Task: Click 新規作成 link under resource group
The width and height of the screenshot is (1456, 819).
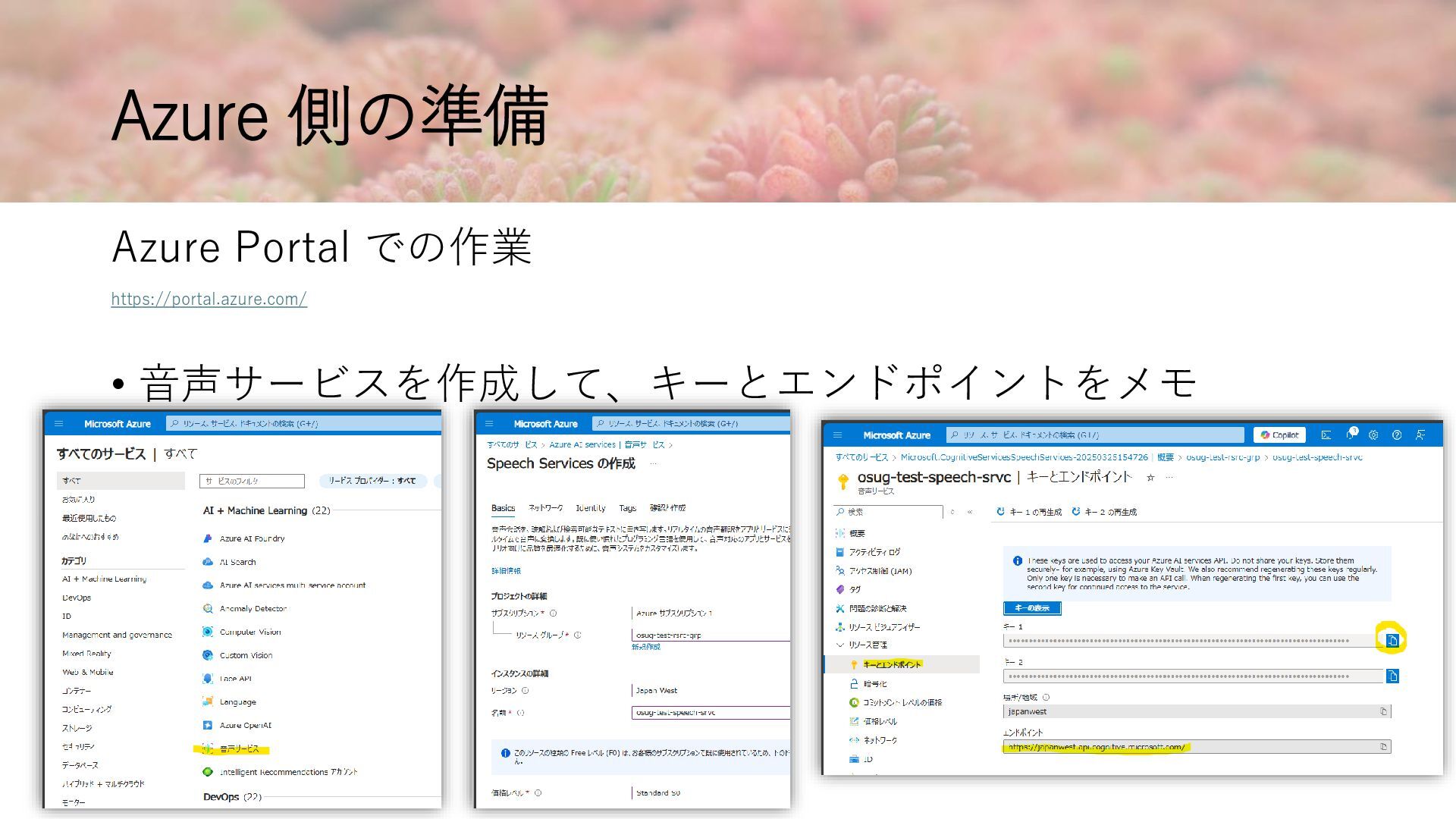Action: coord(646,648)
